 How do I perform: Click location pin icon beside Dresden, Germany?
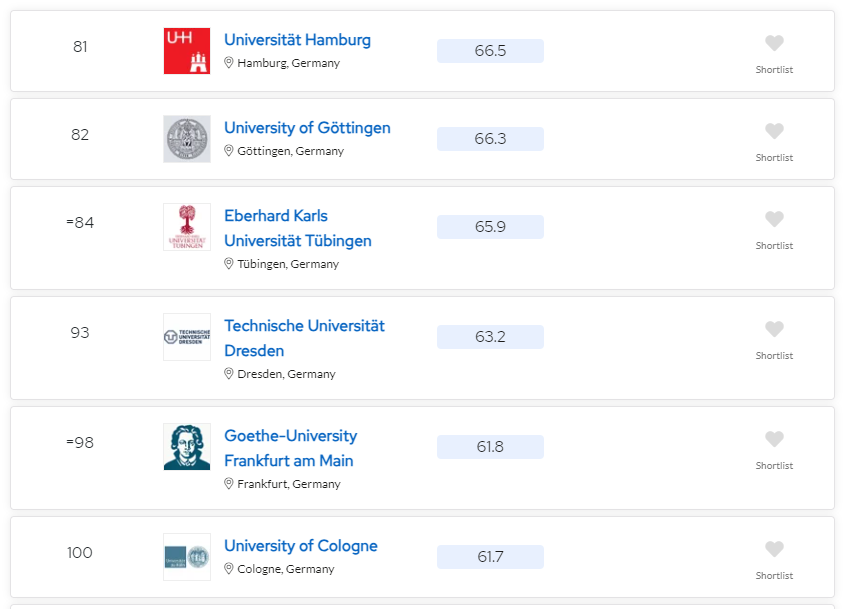click(x=228, y=374)
